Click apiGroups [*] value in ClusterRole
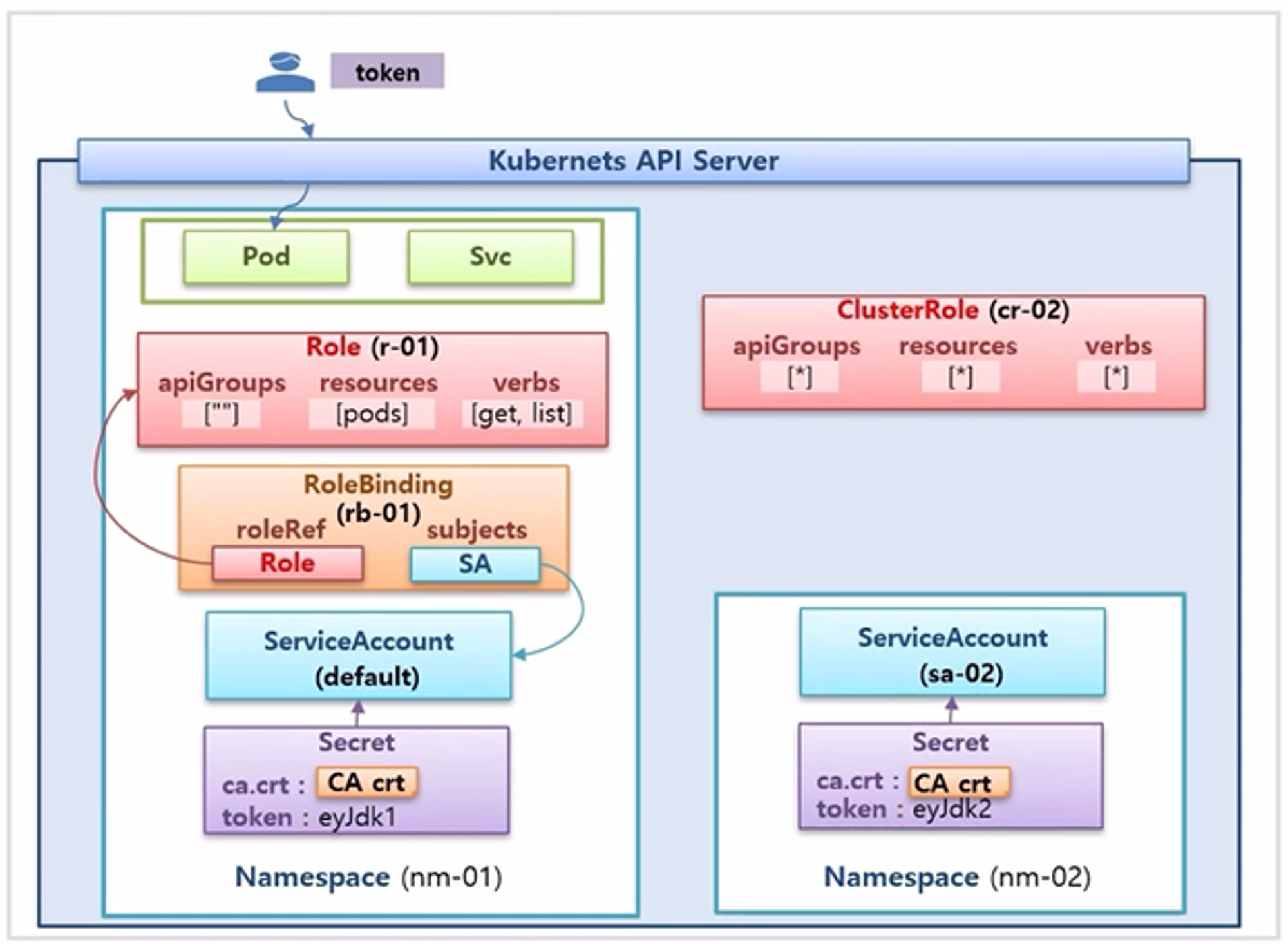The image size is (1288, 944). 799,377
